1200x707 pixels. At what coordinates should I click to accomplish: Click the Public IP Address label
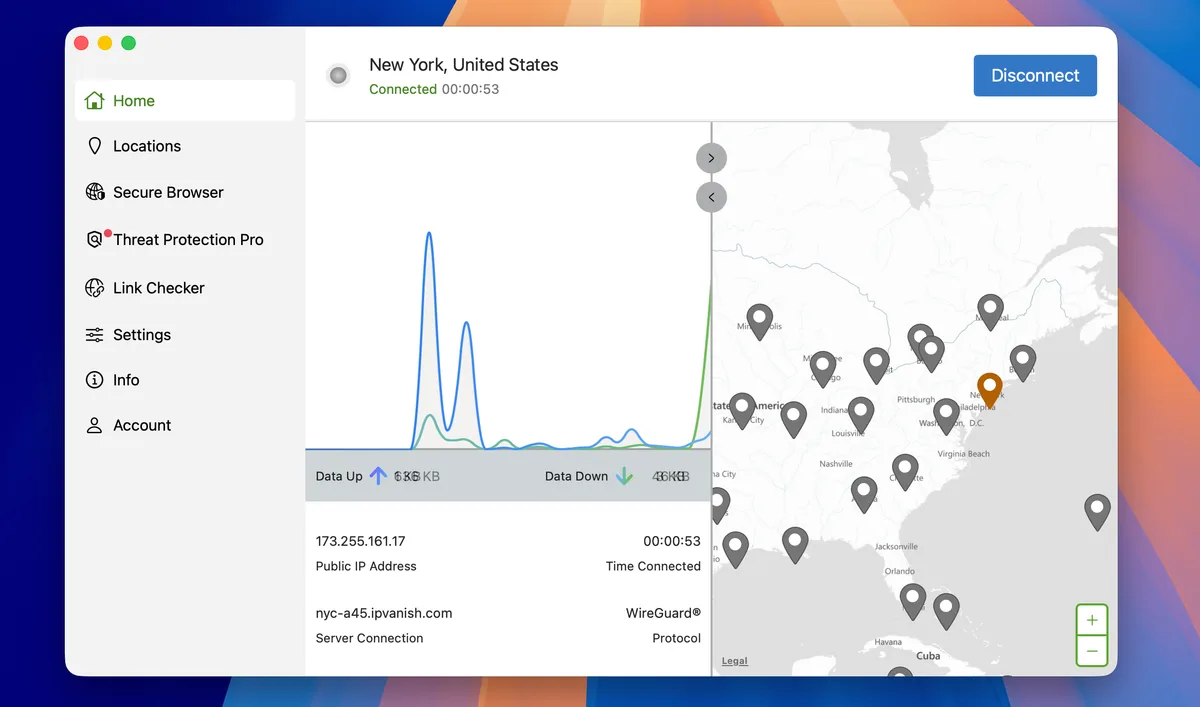pos(366,566)
